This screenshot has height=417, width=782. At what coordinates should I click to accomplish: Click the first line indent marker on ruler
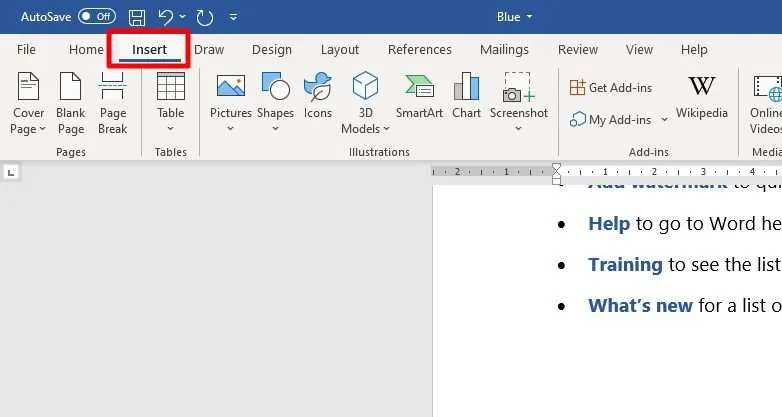[x=556, y=169]
